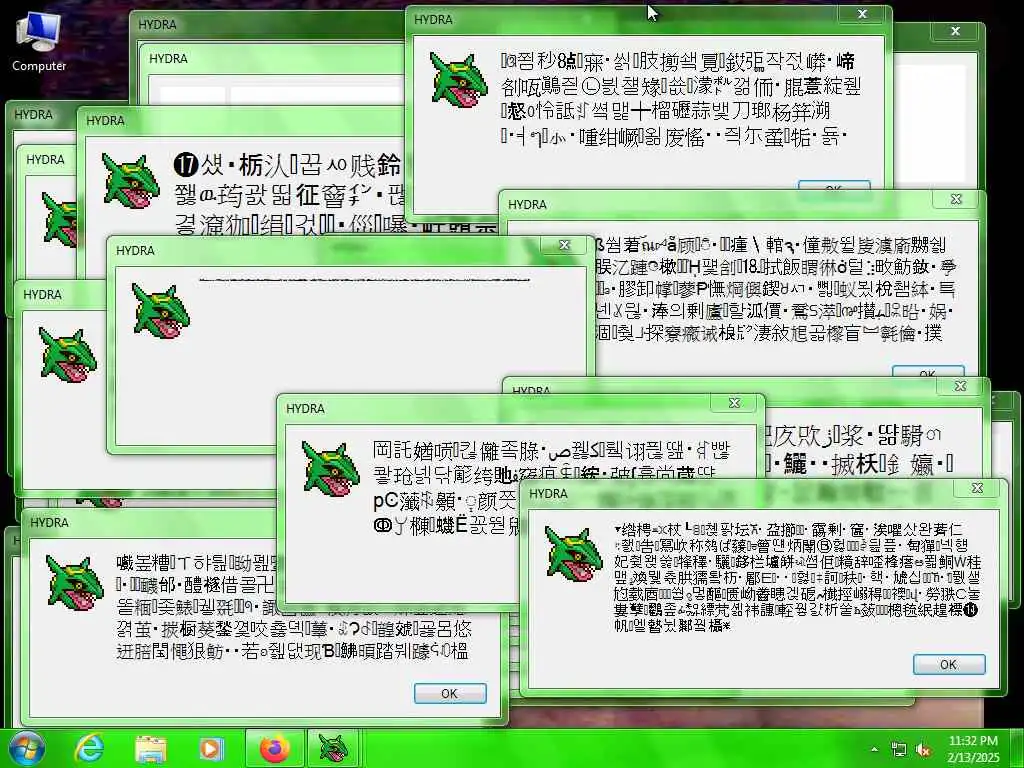This screenshot has width=1024, height=768.
Task: Open the network status tray icon
Action: tap(899, 750)
